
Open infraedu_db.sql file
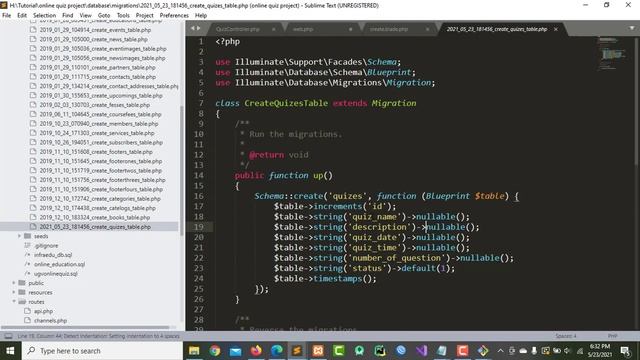[x=53, y=255]
